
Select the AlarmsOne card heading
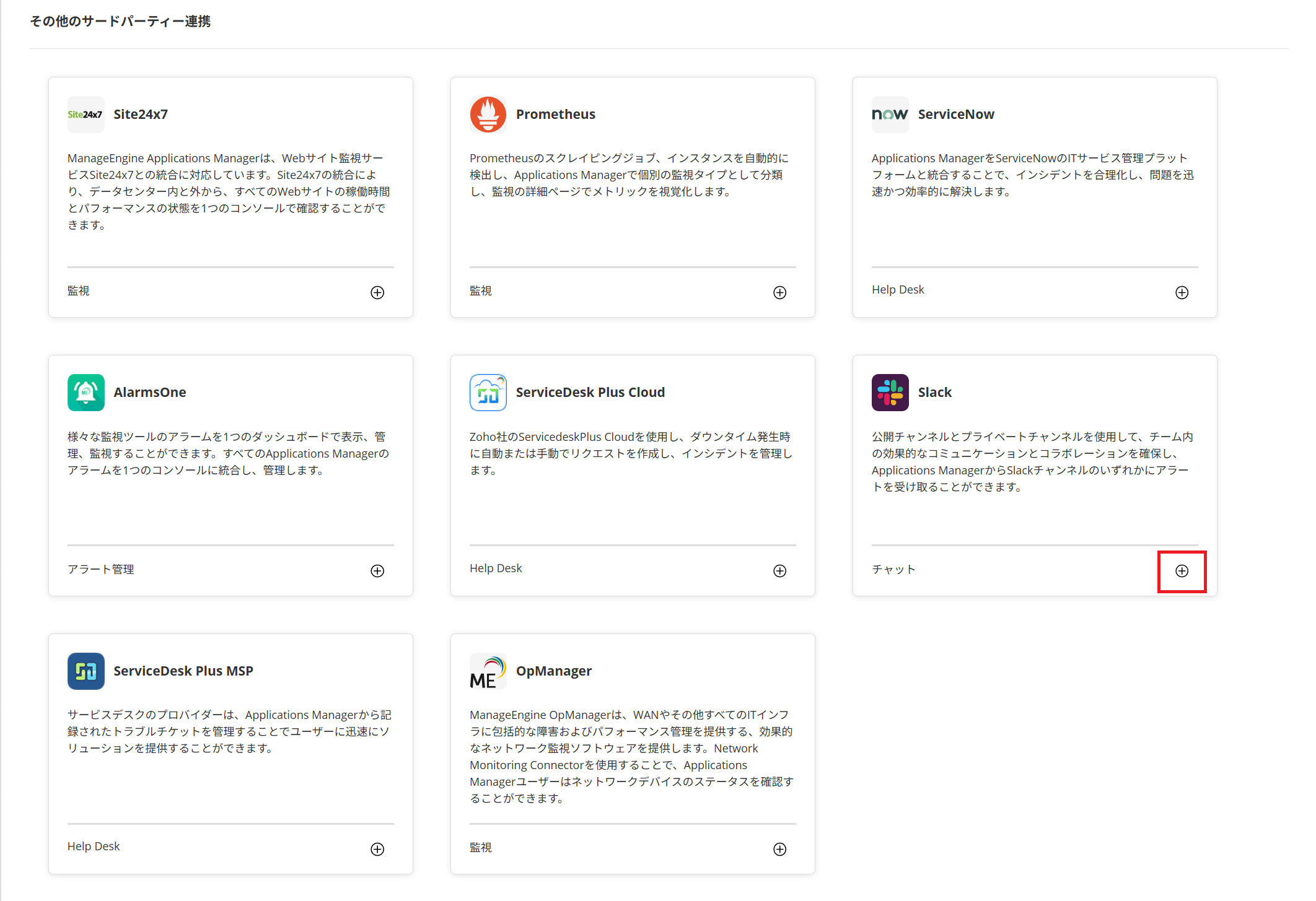(x=149, y=393)
